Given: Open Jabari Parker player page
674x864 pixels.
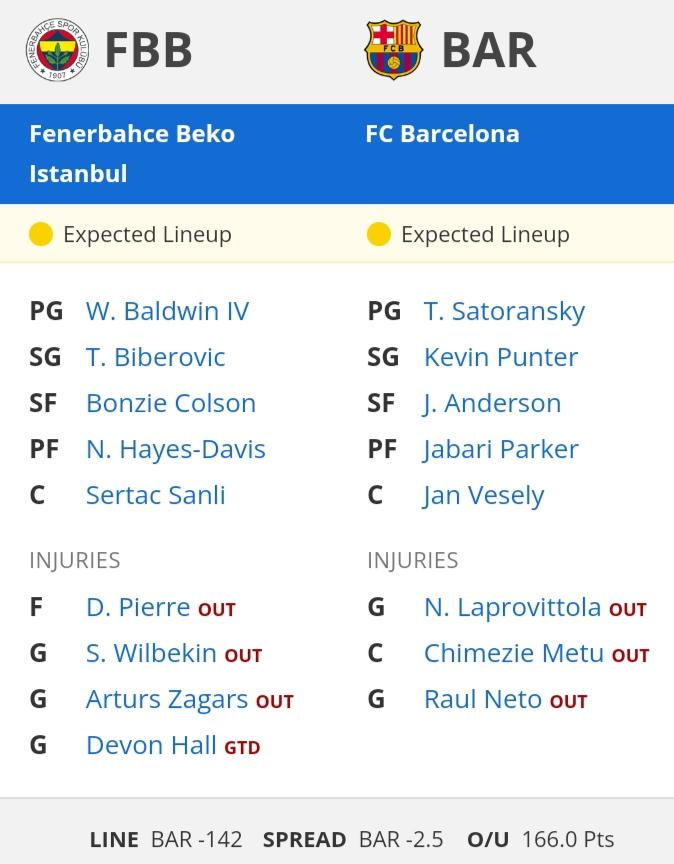Looking at the screenshot, I should 501,450.
